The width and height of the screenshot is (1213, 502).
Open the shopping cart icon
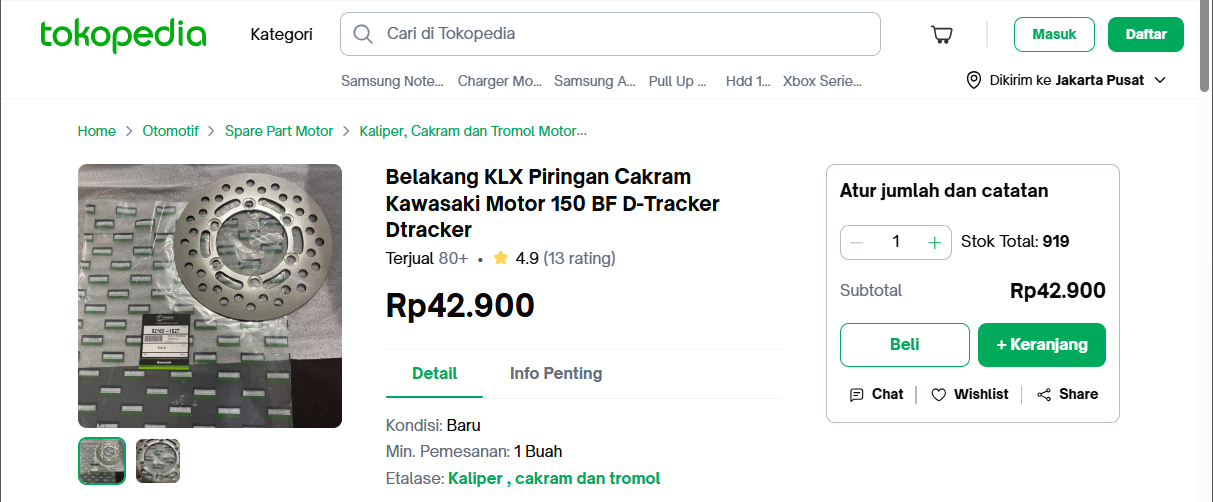pos(941,35)
